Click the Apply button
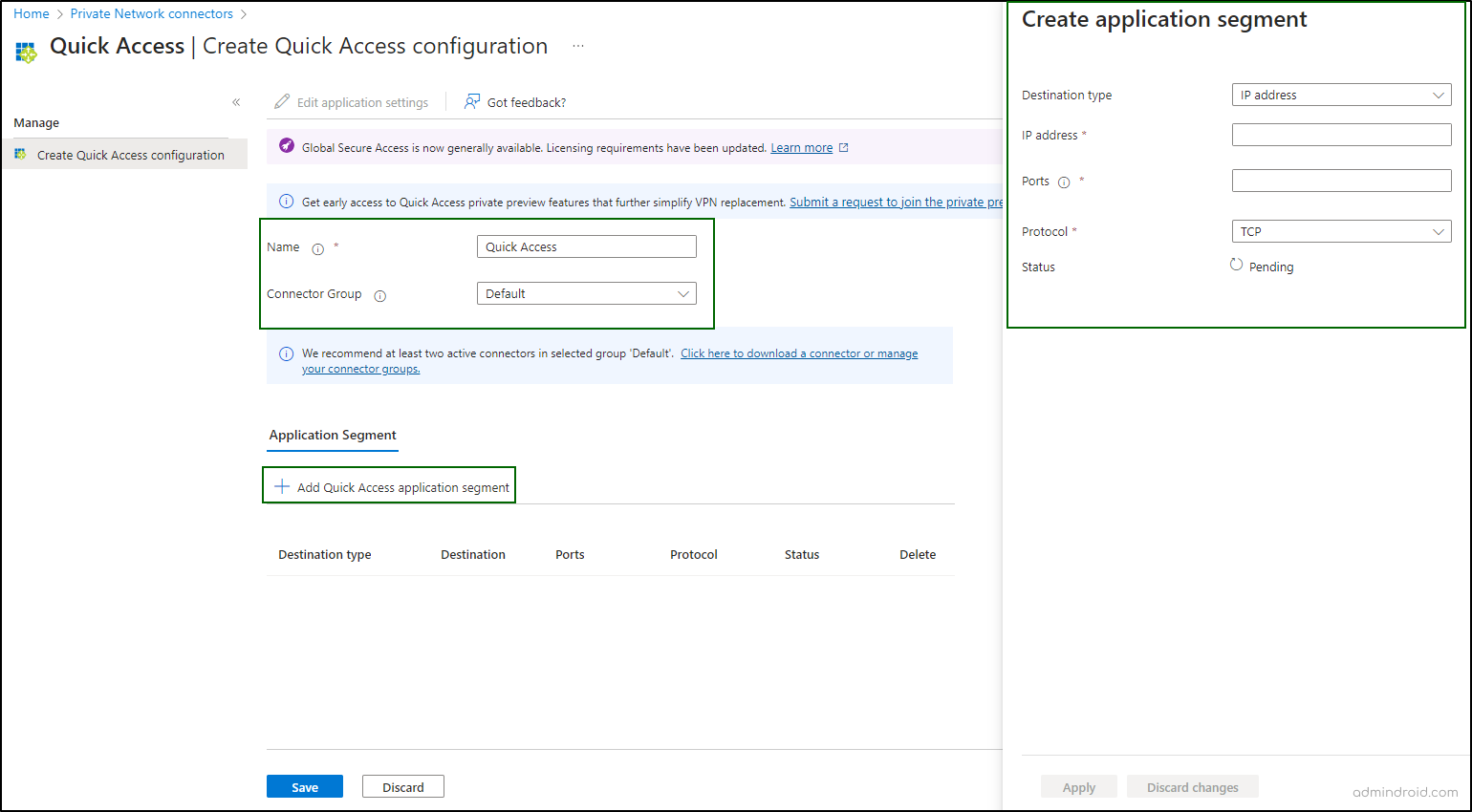 point(1078,786)
